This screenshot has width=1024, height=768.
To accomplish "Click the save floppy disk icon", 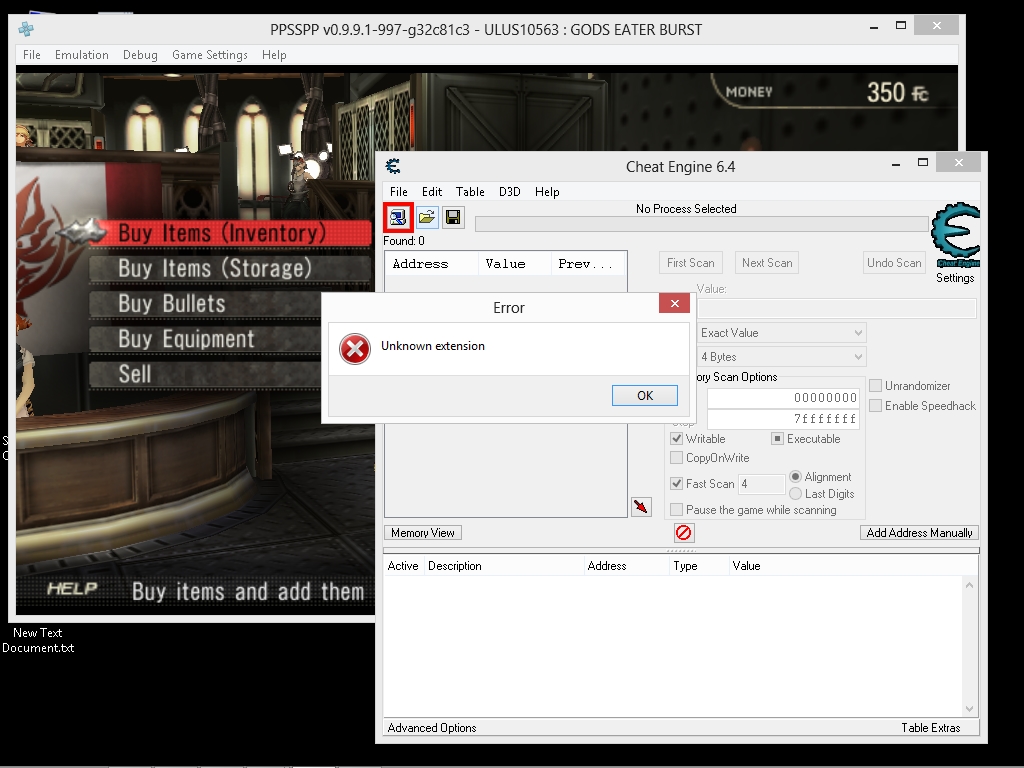I will click(x=453, y=217).
